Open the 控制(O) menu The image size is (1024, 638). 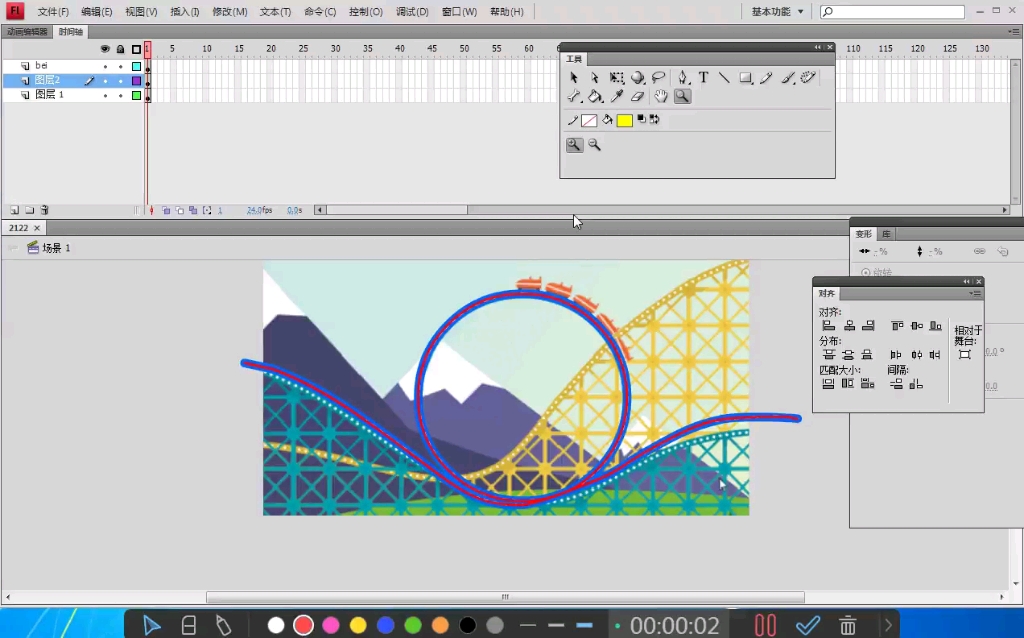[x=366, y=12]
